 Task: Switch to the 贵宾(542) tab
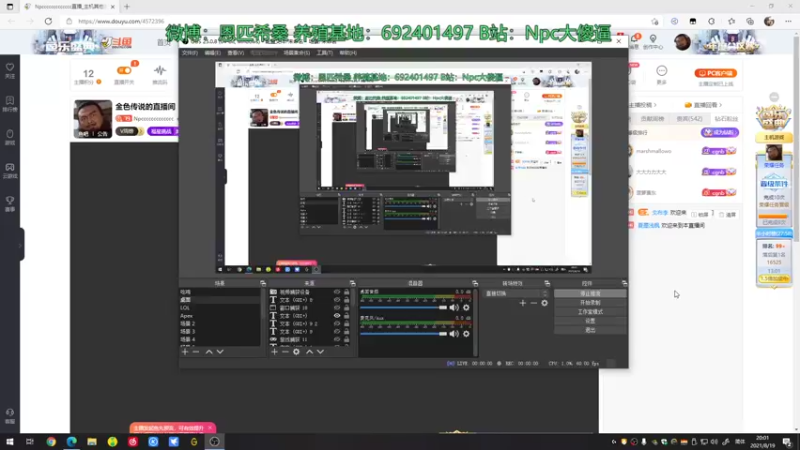689,119
